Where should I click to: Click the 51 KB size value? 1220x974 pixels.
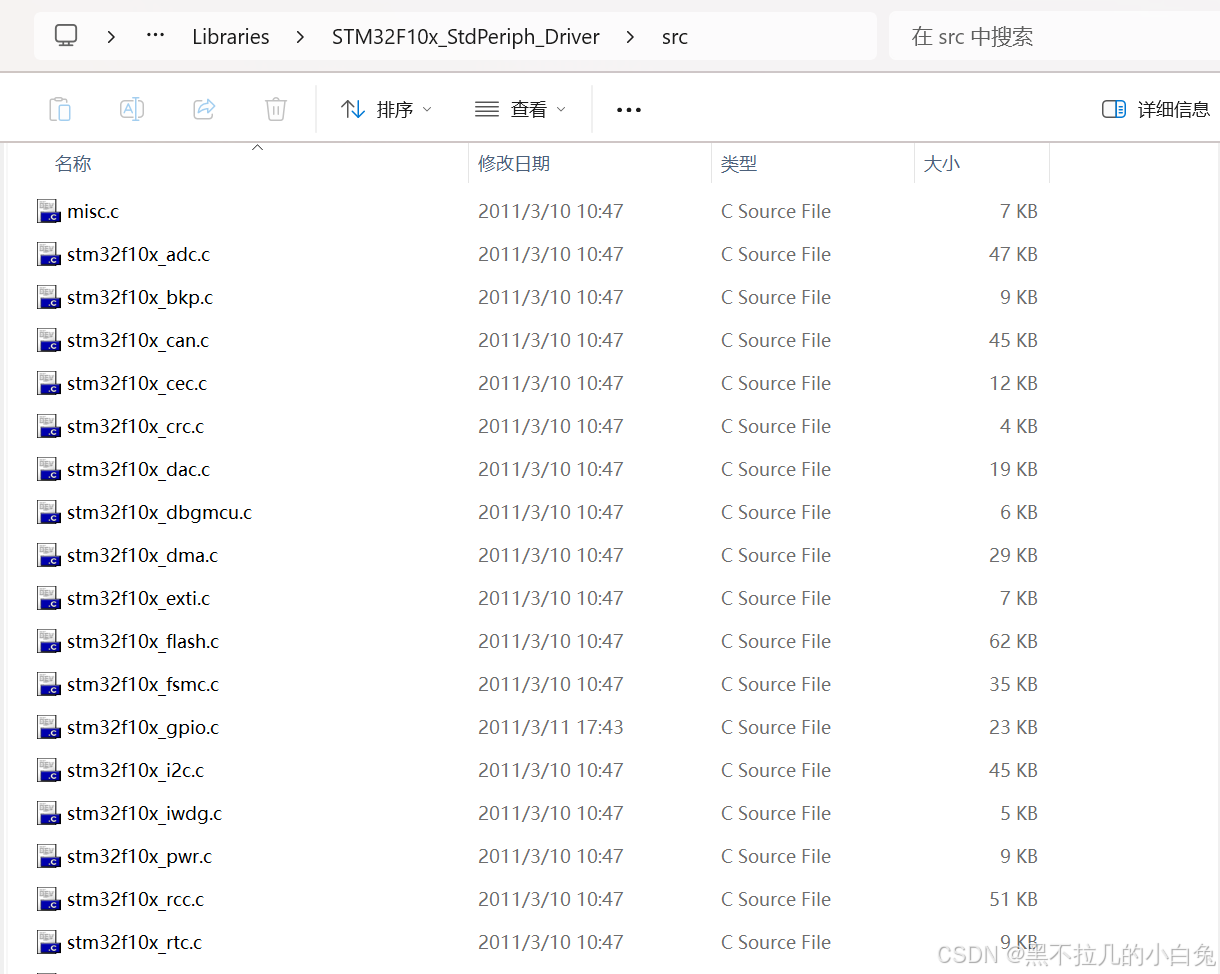[1013, 899]
